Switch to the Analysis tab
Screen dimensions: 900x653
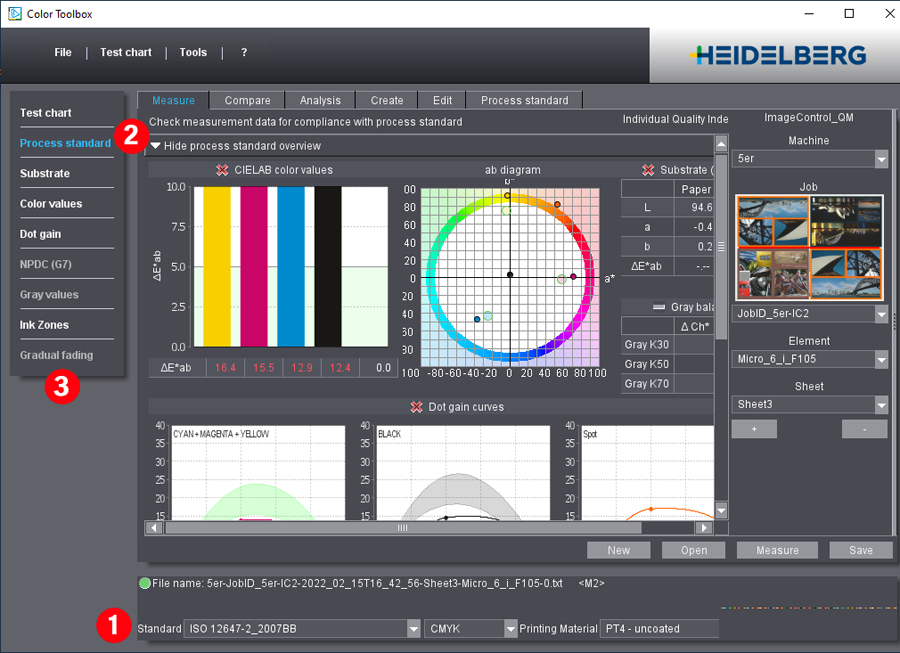click(320, 100)
